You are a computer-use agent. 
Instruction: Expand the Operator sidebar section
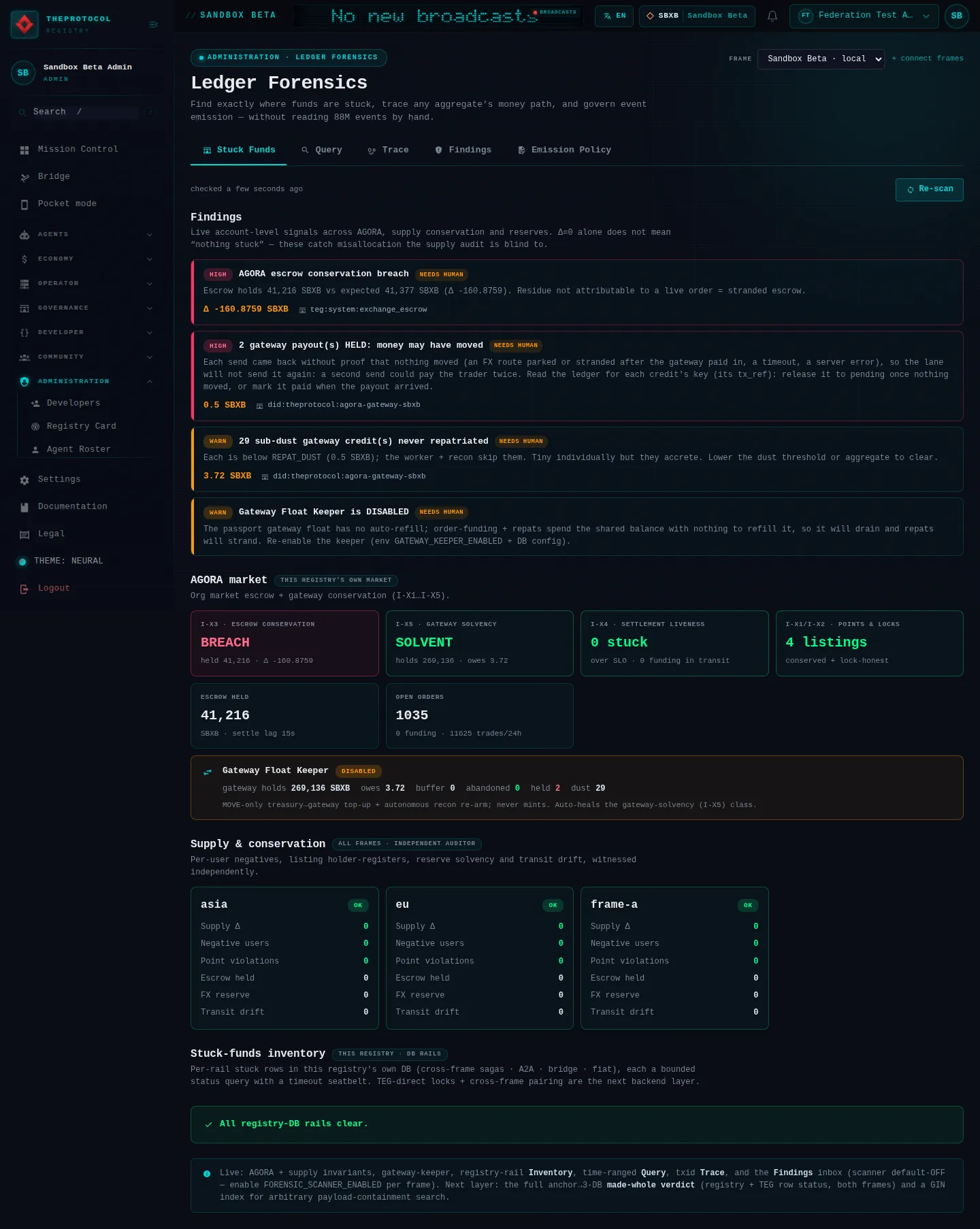pyautogui.click(x=86, y=284)
